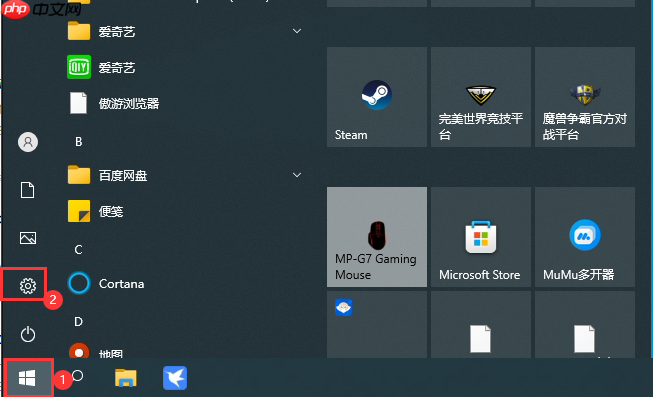Select the Cortana label text
The width and height of the screenshot is (653, 397).
(x=122, y=284)
